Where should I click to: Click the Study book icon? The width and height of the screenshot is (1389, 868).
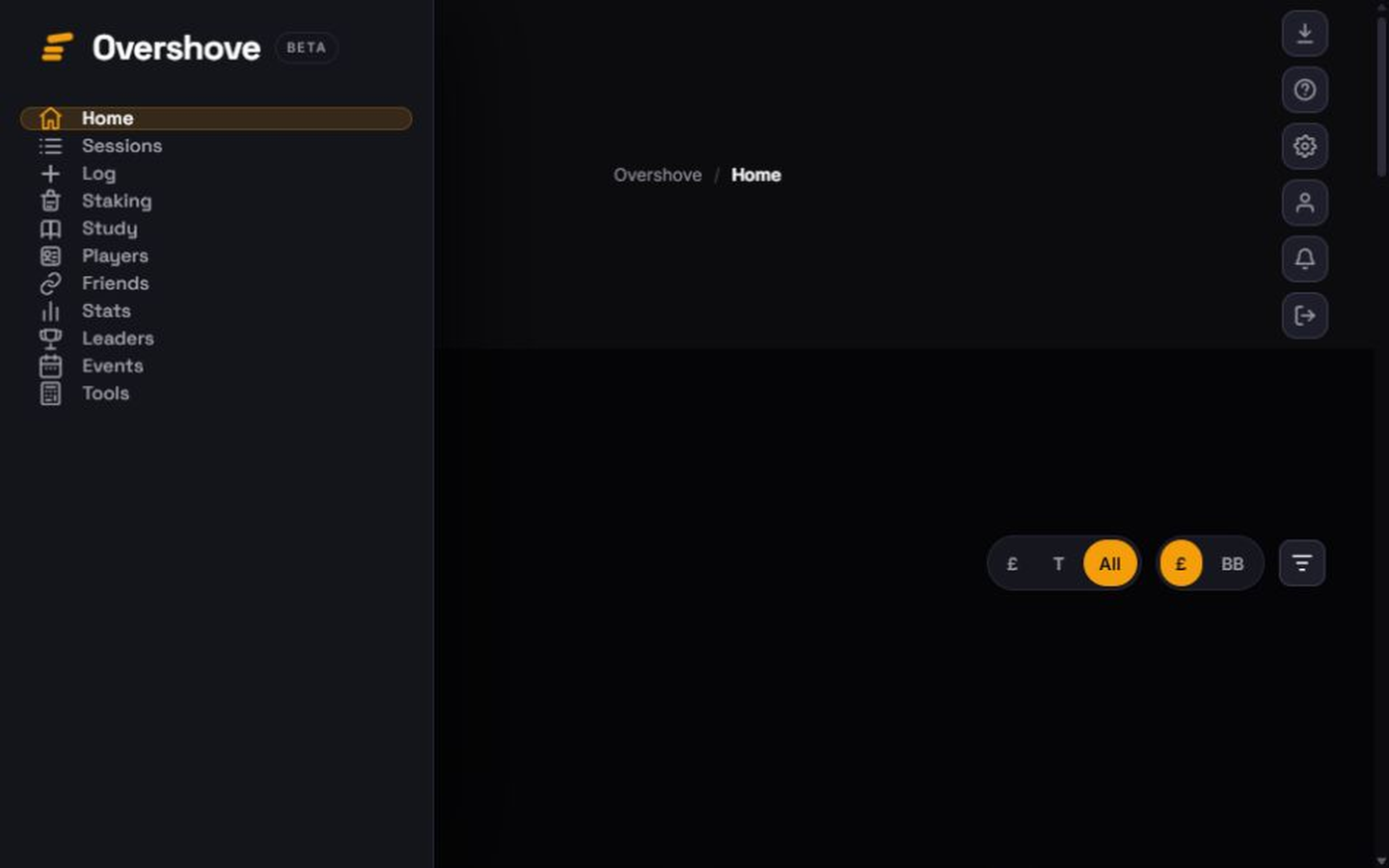point(50,229)
